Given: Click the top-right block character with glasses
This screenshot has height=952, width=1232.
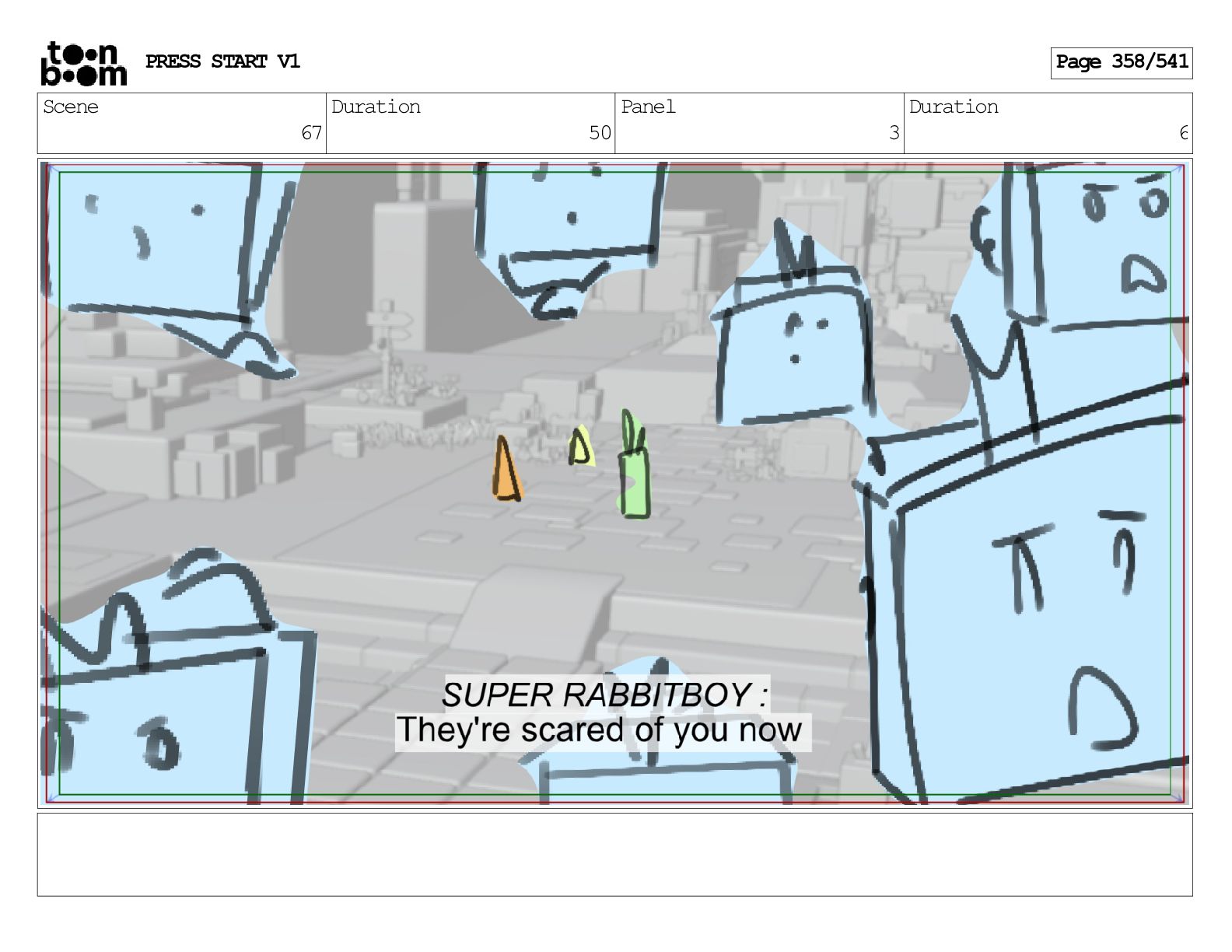Looking at the screenshot, I should pos(1089,249).
